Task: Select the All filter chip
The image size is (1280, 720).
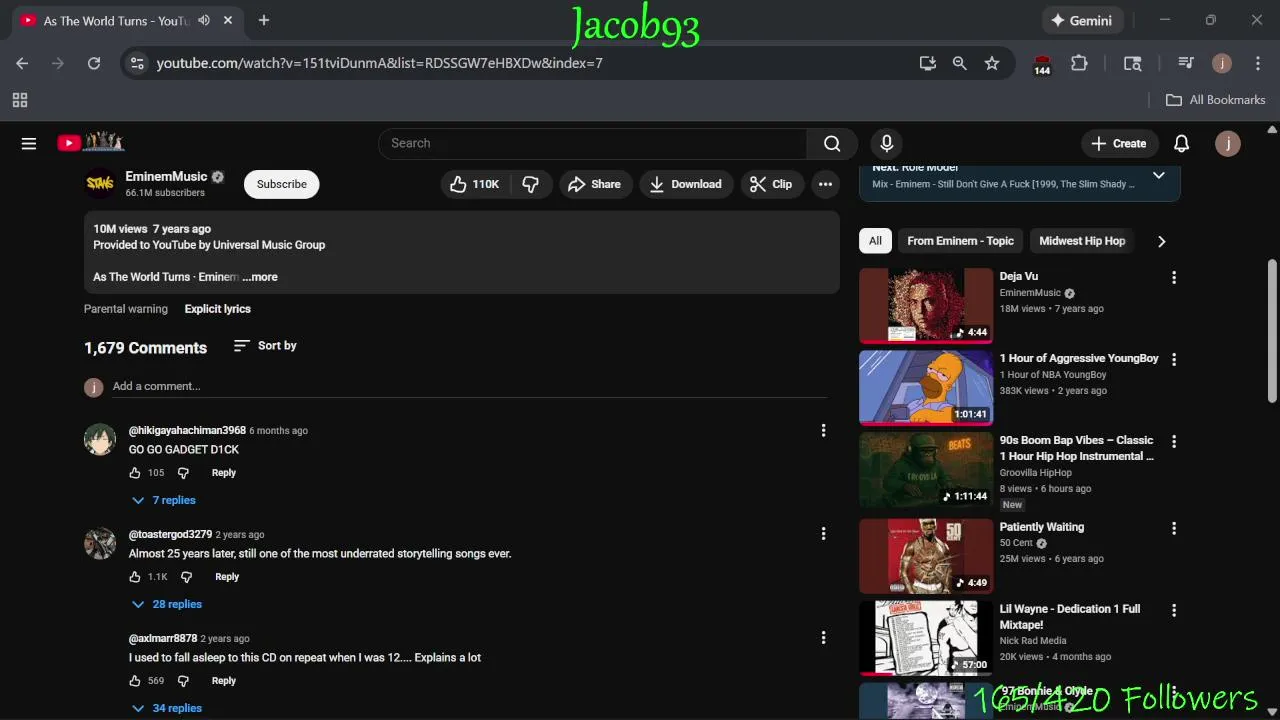Action: coord(875,241)
